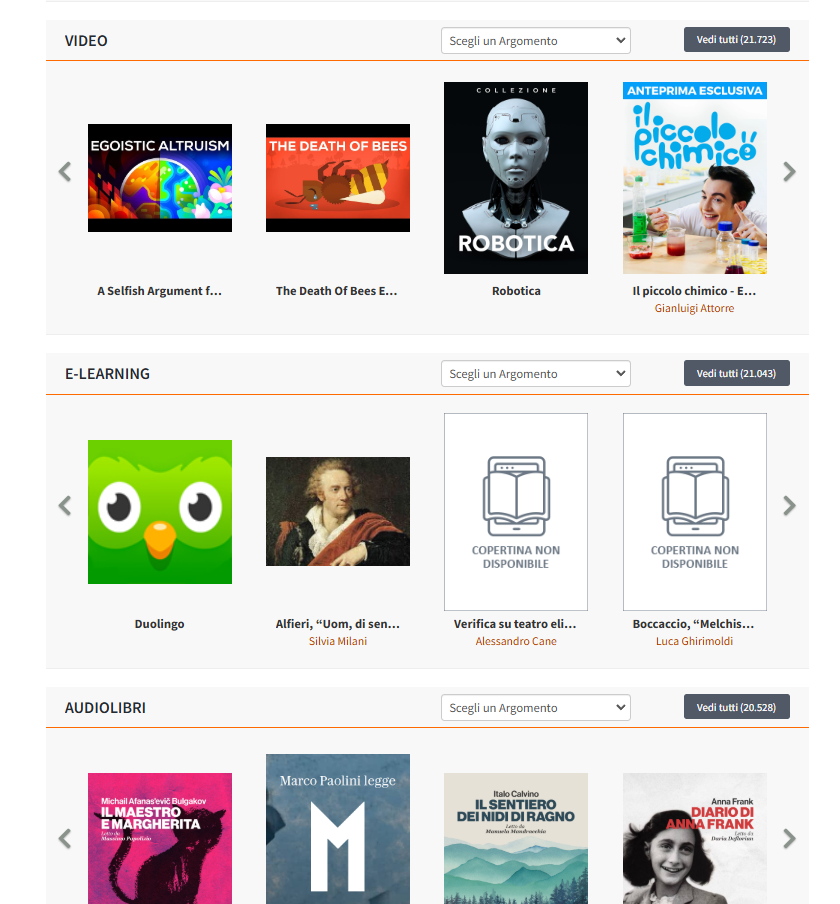
Task: Go to previous items in Video carousel
Action: 65,172
